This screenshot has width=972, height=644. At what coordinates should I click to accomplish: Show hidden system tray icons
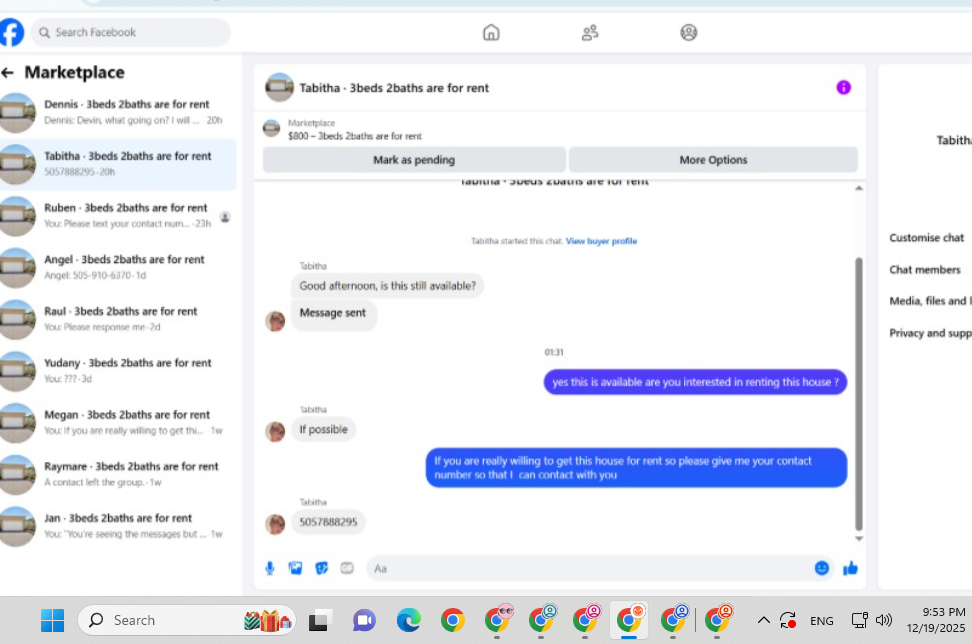[764, 620]
